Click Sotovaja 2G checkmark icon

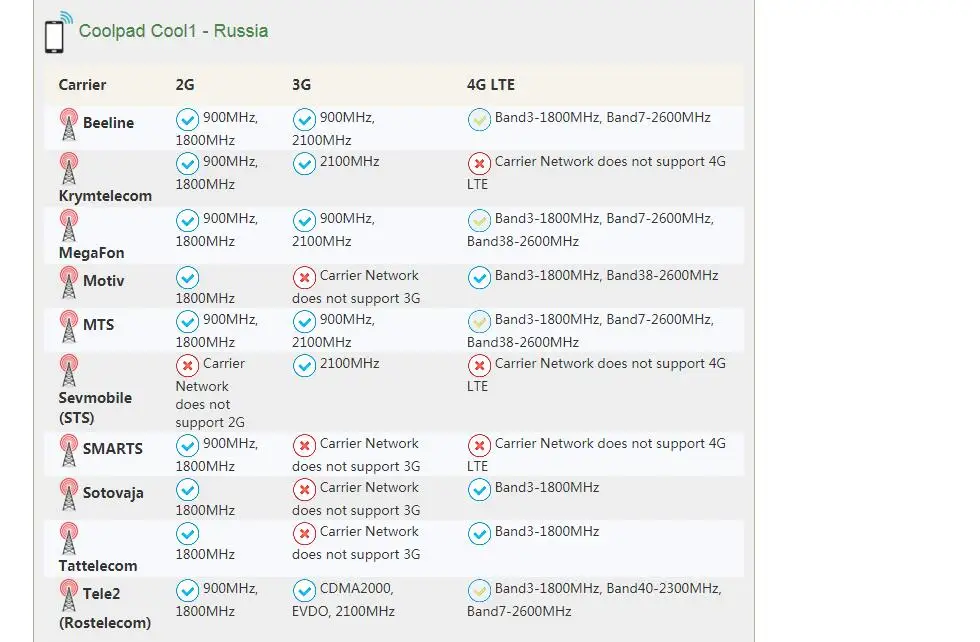[x=187, y=489]
